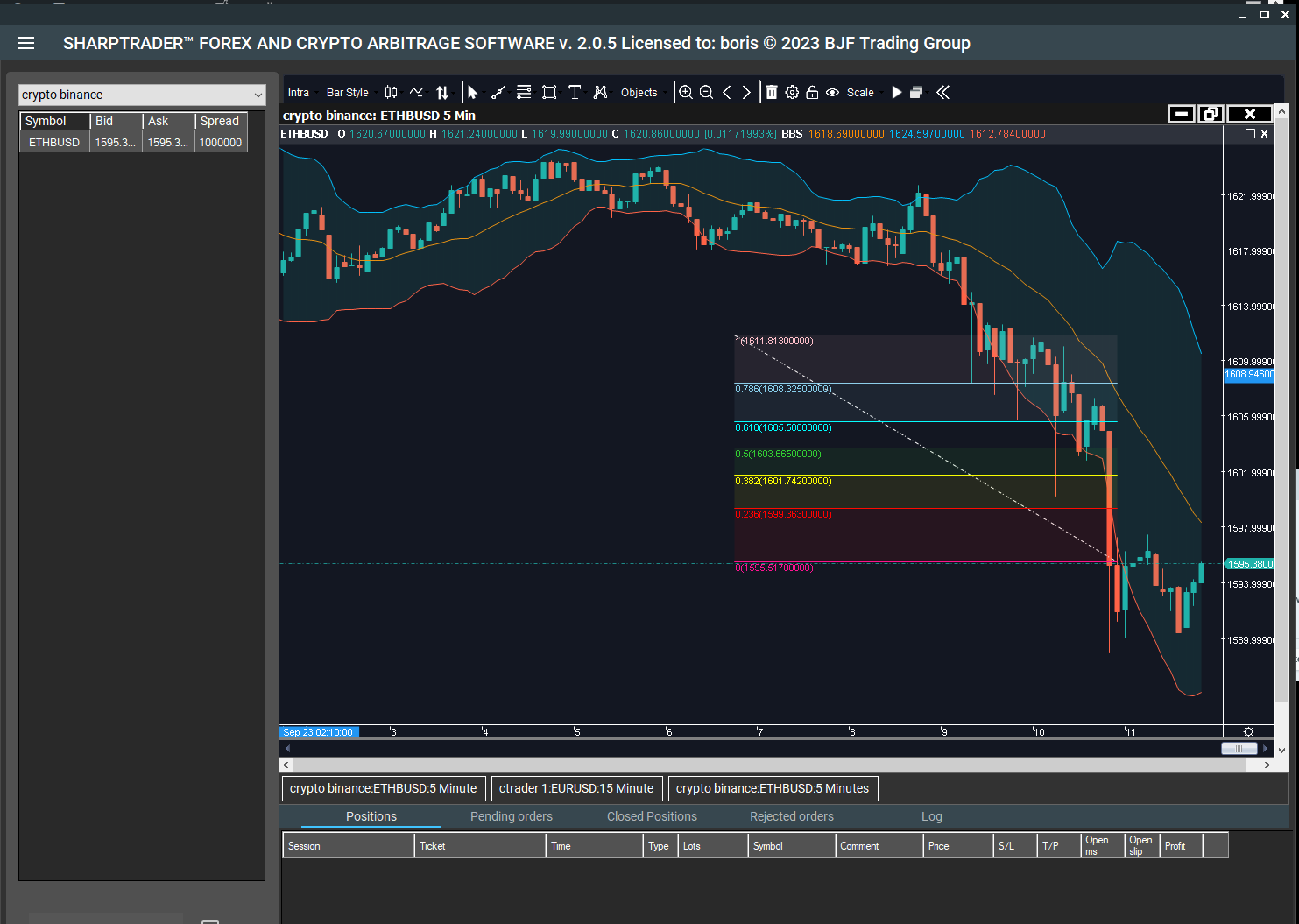Open the Scale dropdown
Viewport: 1299px width, 924px height.
point(860,93)
